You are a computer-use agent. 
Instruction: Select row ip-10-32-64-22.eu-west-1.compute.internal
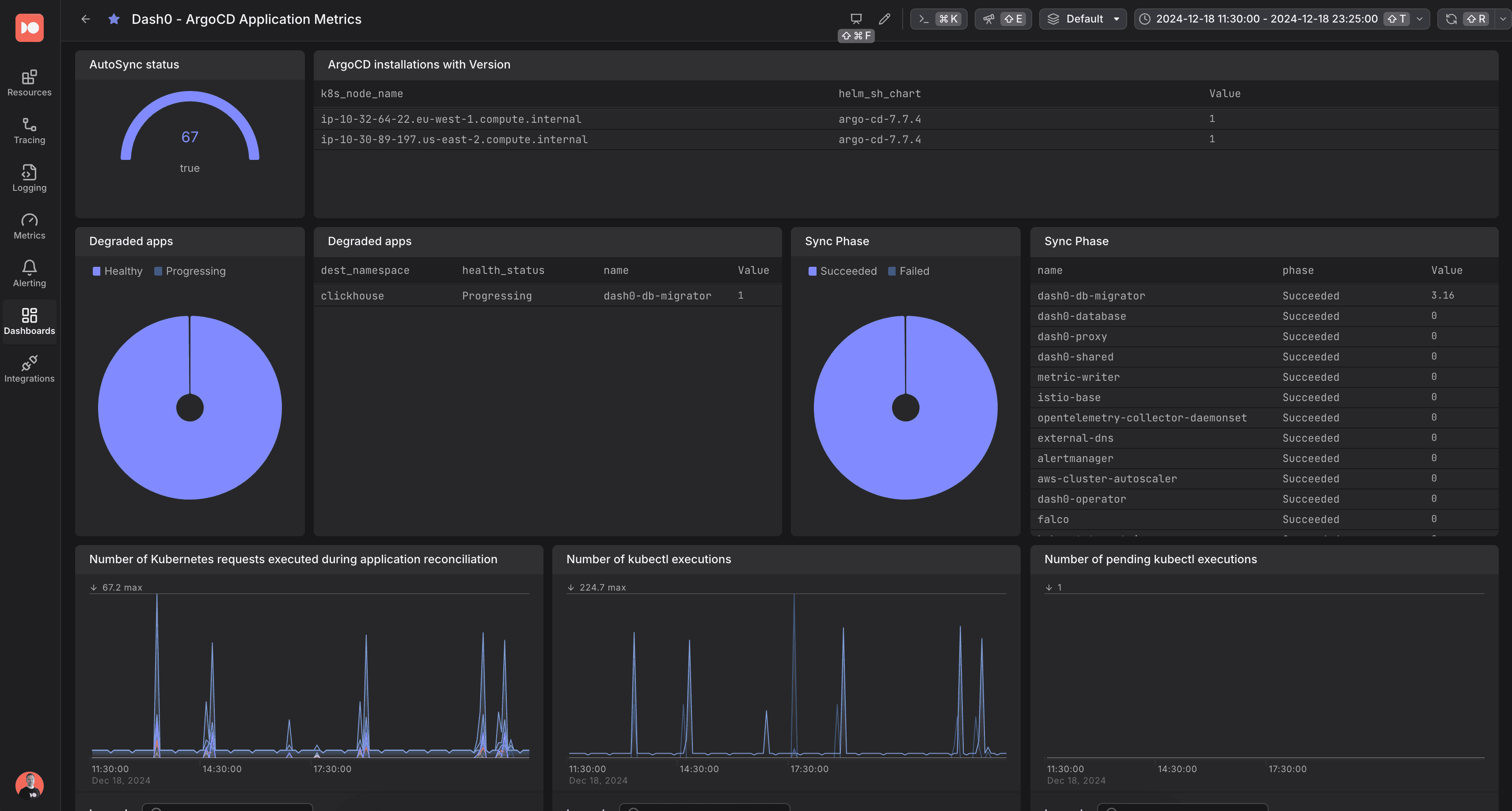[906, 119]
